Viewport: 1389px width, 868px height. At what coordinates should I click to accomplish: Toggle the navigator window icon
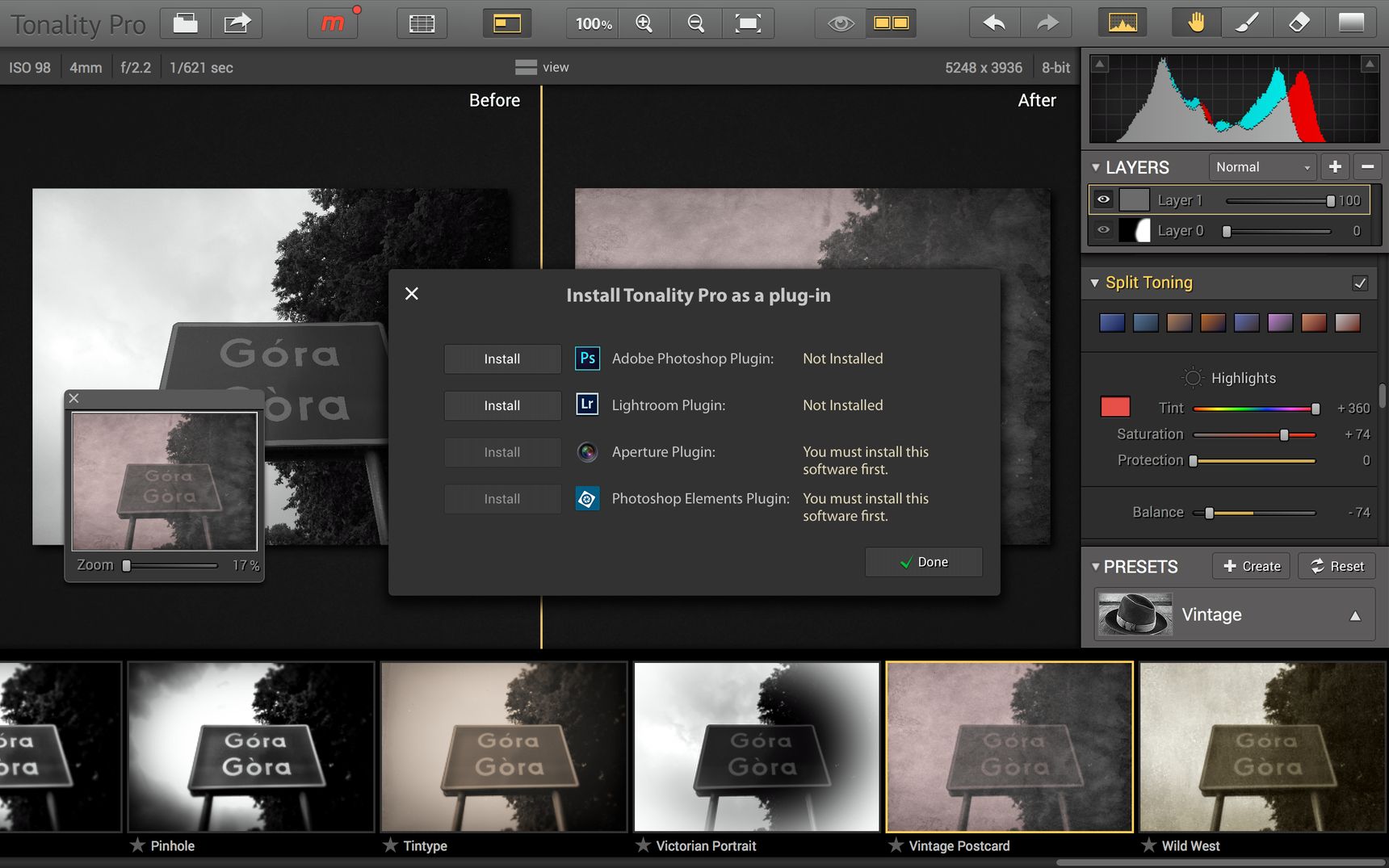507,23
